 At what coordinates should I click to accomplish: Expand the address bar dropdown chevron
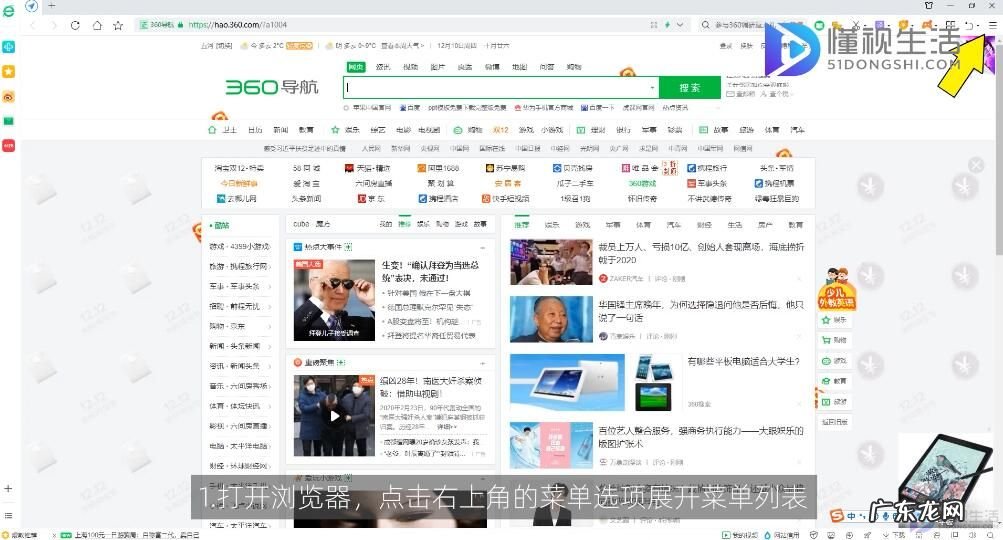[680, 25]
